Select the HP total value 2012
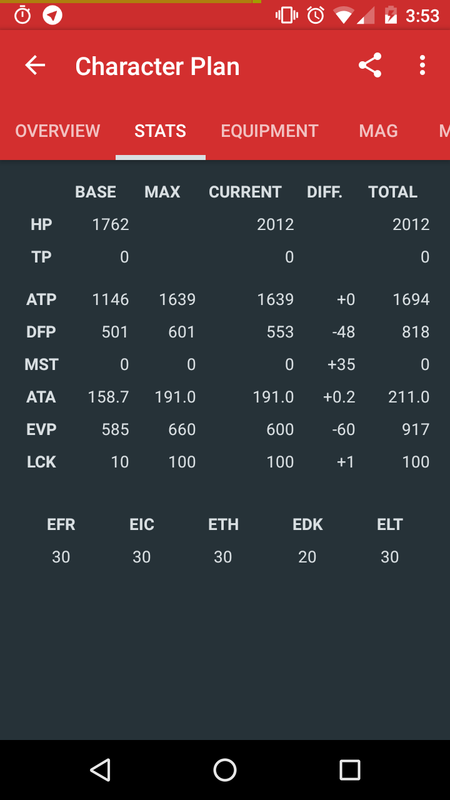 pyautogui.click(x=411, y=224)
